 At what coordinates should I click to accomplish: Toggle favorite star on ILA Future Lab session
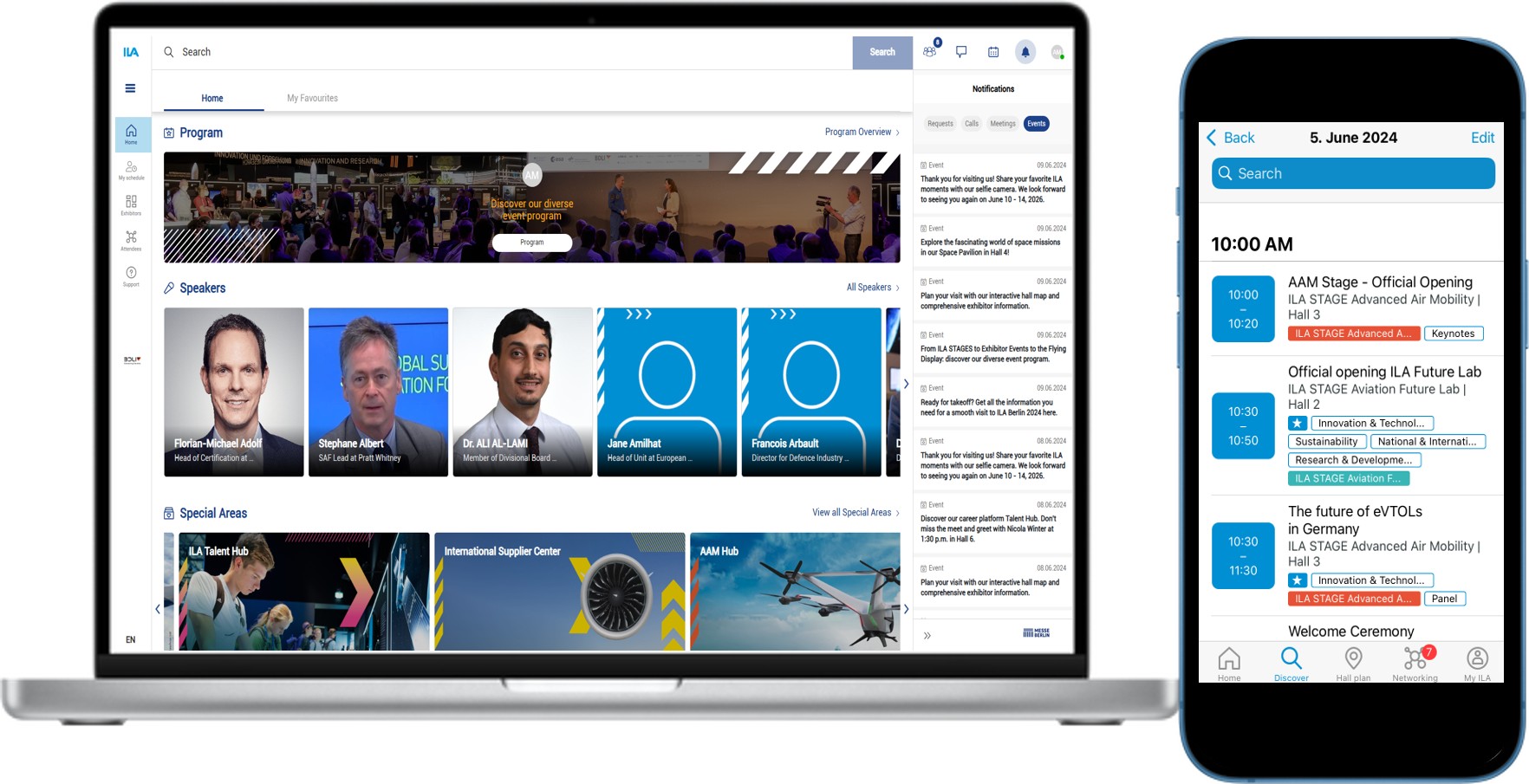coord(1297,424)
